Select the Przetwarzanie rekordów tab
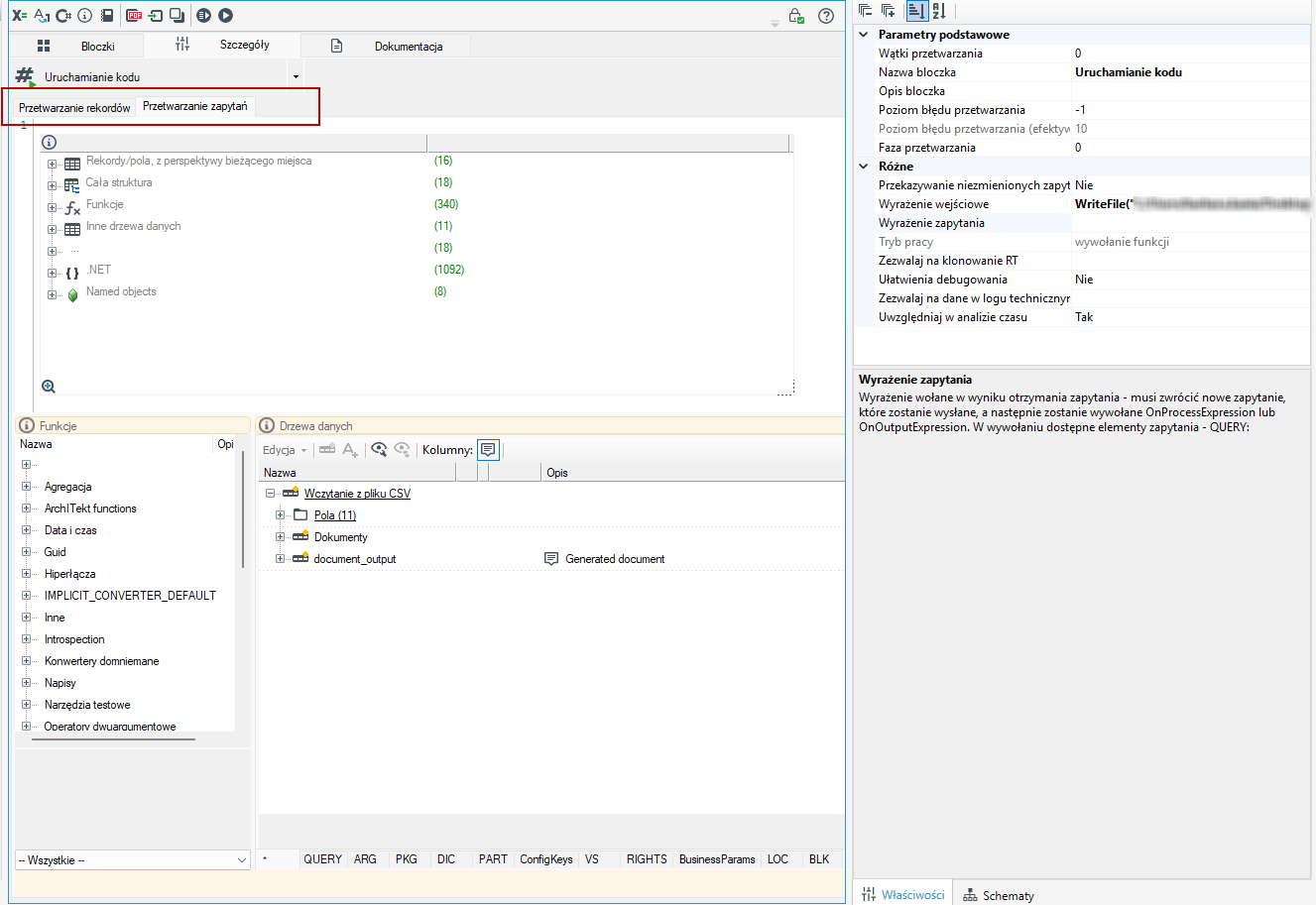Image resolution: width=1316 pixels, height=905 pixels. 74,108
